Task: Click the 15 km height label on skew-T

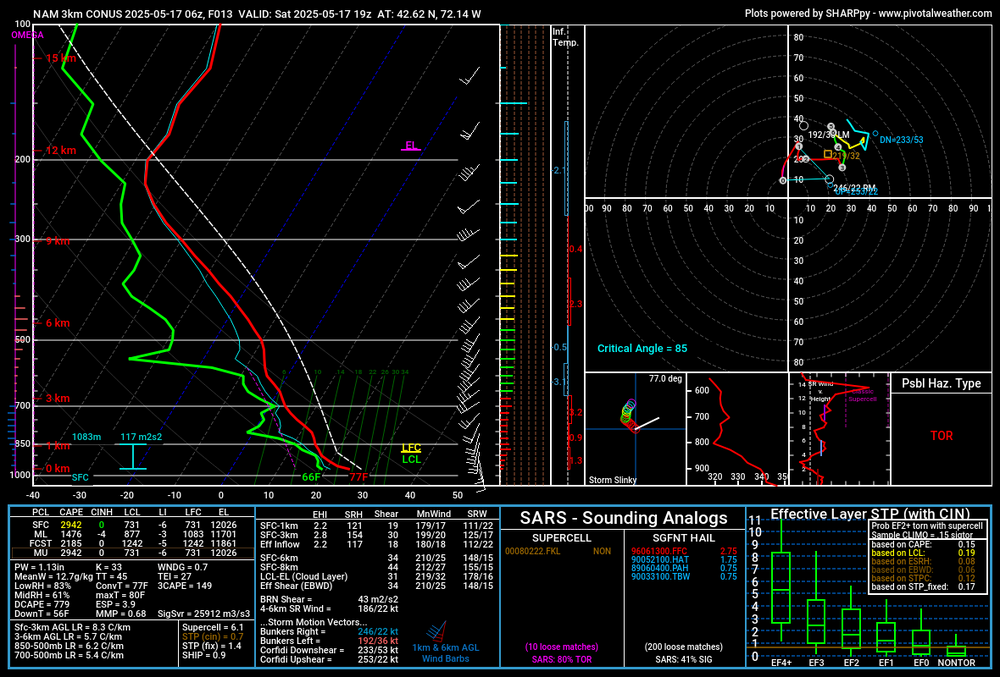Action: (x=61, y=58)
